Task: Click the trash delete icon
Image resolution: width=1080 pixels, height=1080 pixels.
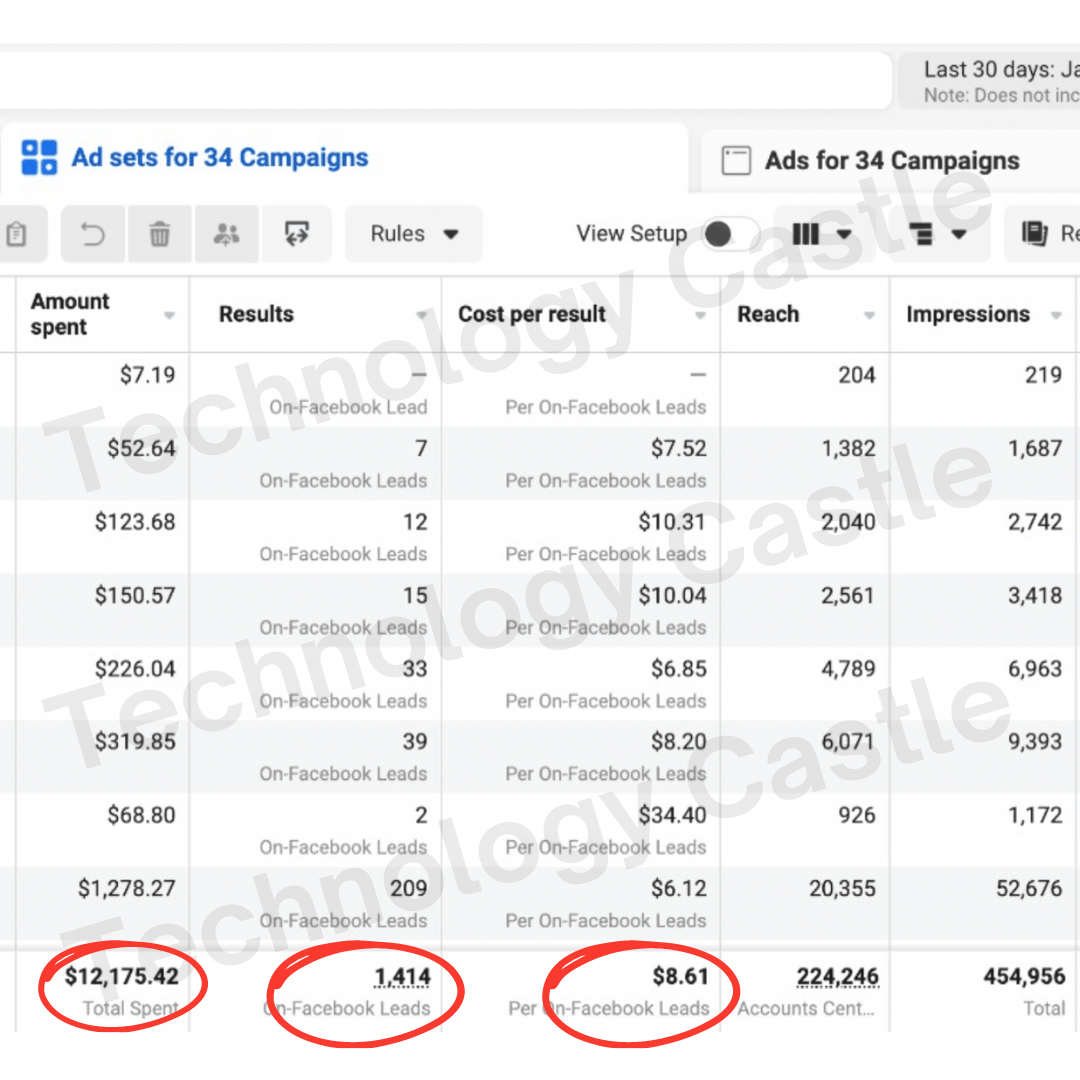Action: coord(159,234)
